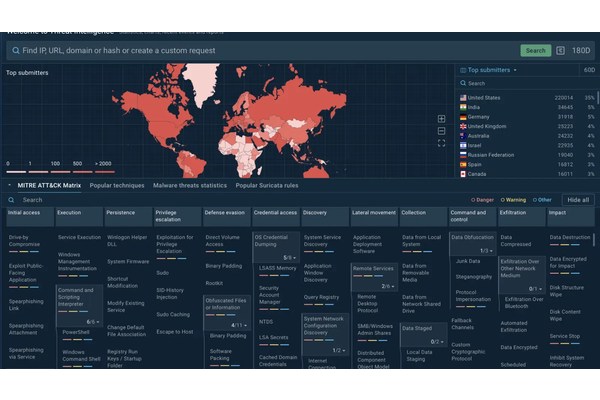Click the India flag icon

(463, 107)
